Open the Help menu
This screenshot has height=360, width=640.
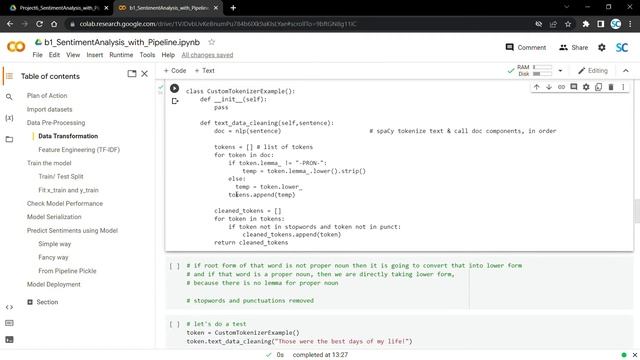168,55
